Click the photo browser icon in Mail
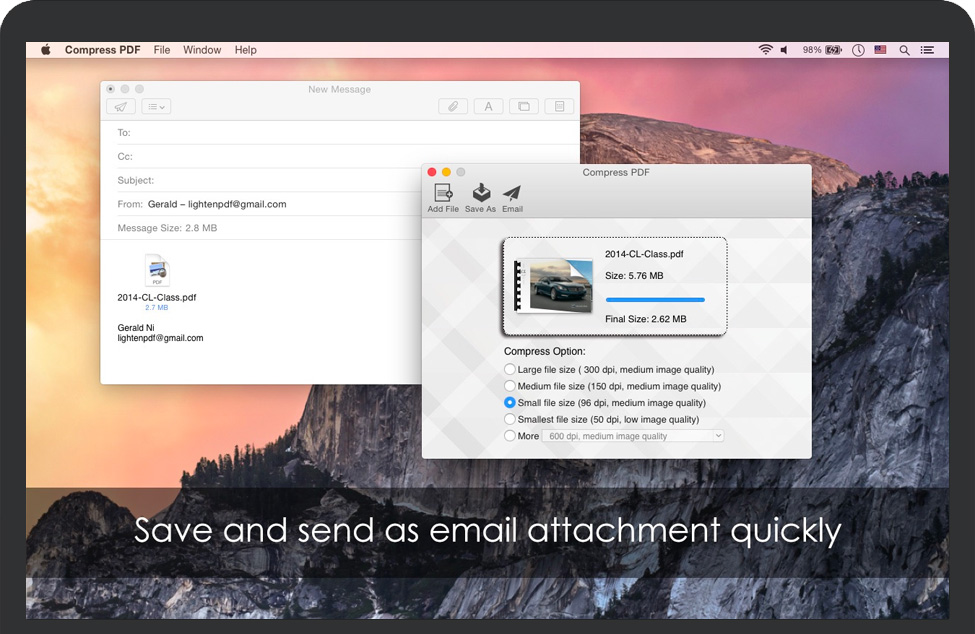 click(523, 107)
